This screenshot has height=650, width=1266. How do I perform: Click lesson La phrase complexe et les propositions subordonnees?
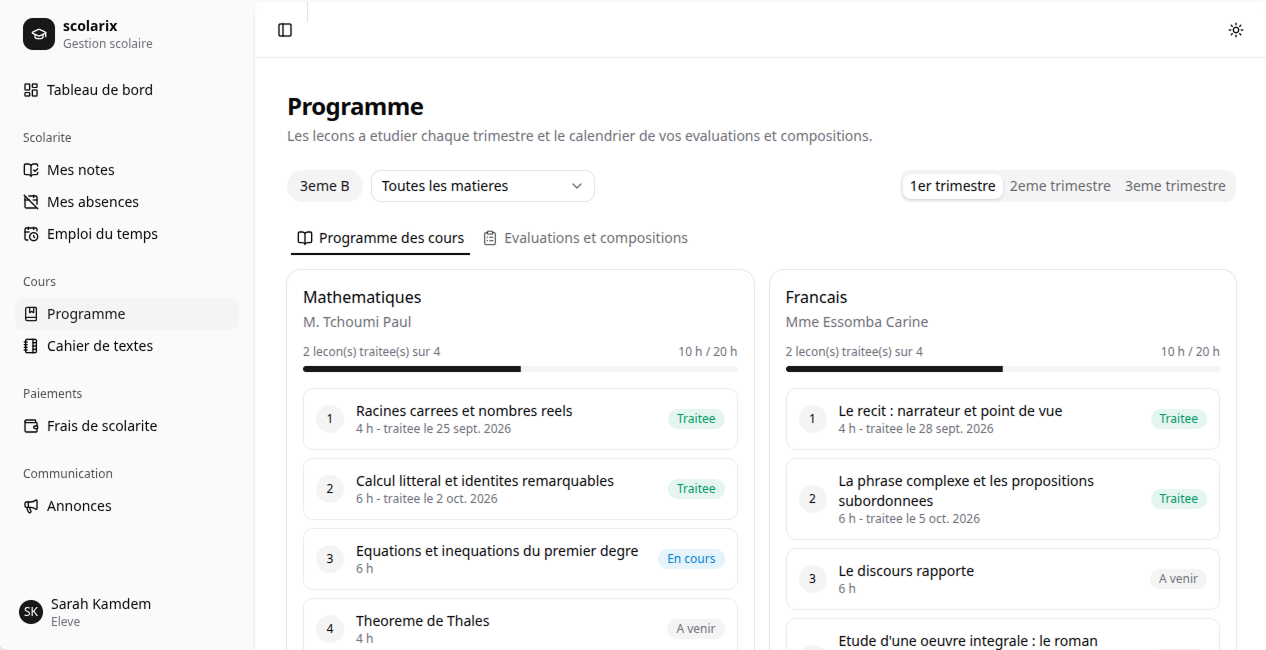click(x=1003, y=499)
